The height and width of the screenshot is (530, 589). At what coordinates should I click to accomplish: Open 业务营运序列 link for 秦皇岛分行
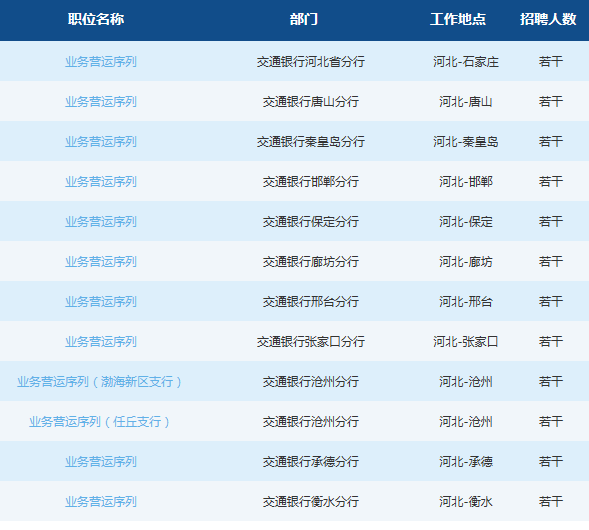pyautogui.click(x=101, y=142)
